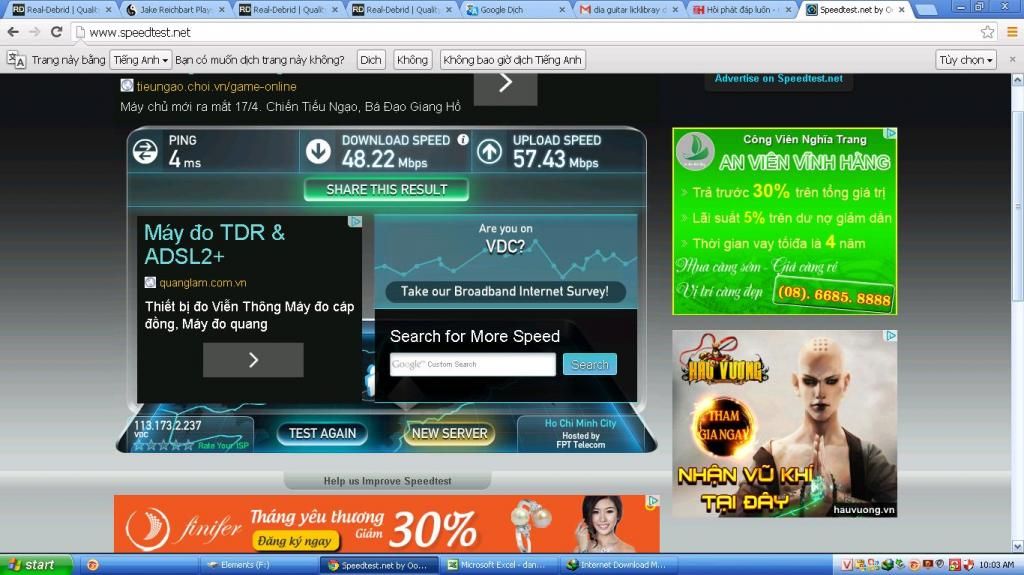
Task: Click the download speed info icon
Action: click(463, 139)
